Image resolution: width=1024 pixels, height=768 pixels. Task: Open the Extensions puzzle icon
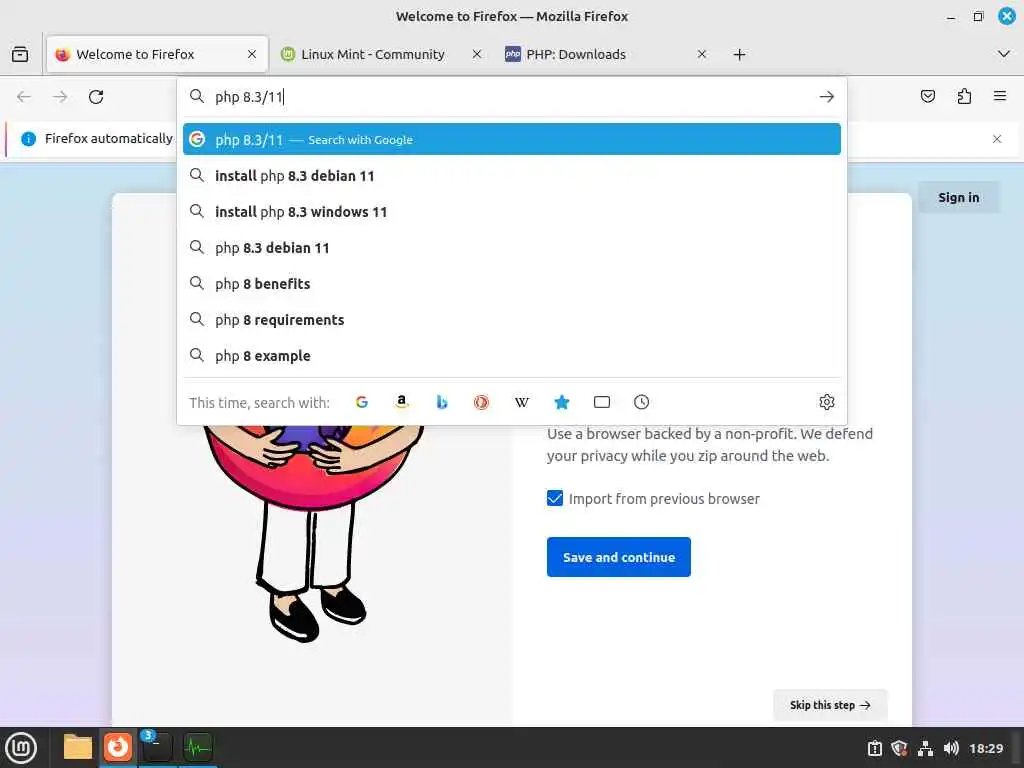click(964, 97)
